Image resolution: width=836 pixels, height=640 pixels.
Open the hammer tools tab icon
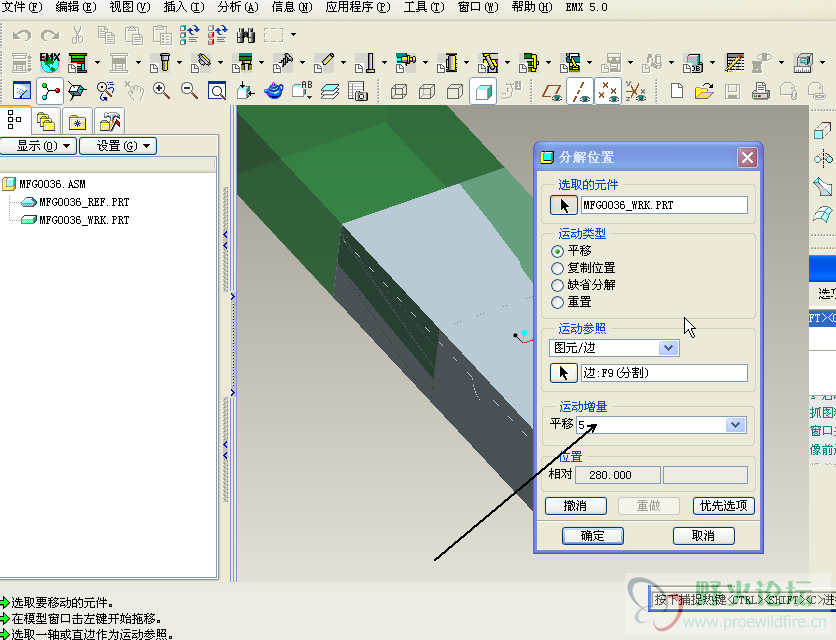point(110,122)
